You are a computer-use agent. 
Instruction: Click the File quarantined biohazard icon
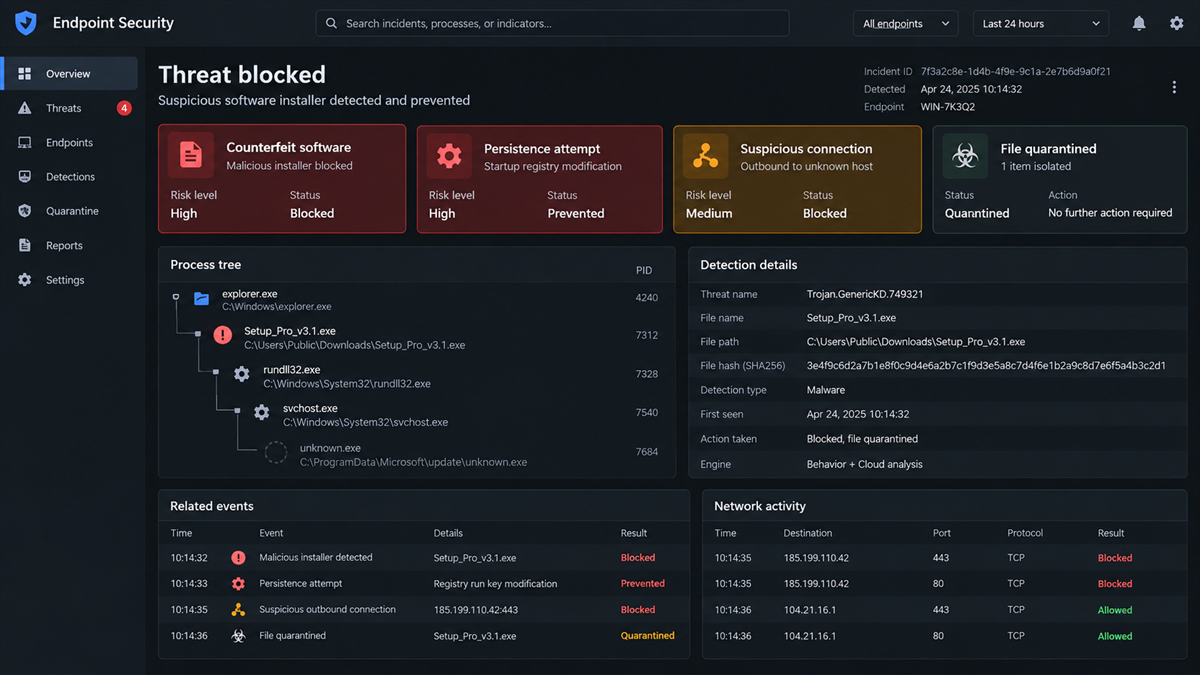[x=965, y=155]
